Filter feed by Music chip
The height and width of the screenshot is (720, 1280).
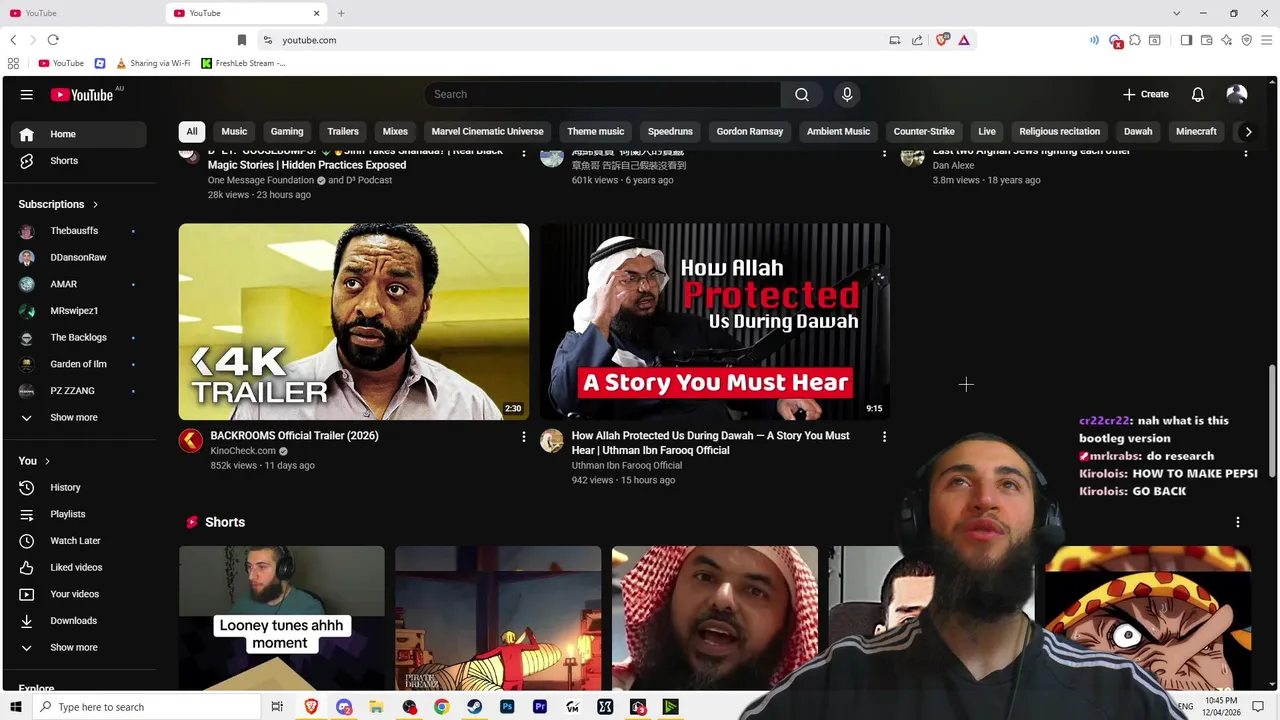(x=234, y=131)
